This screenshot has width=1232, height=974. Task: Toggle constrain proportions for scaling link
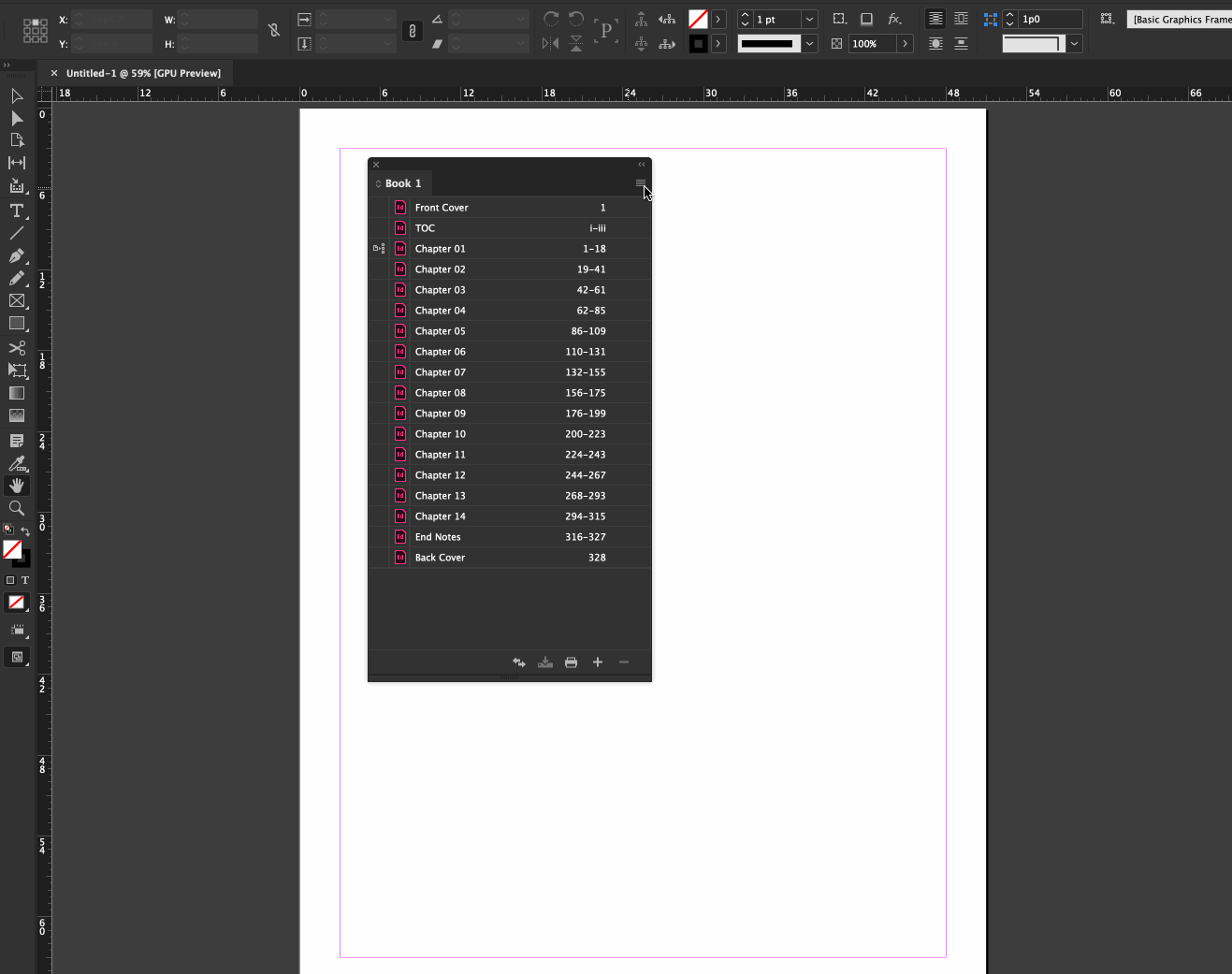point(413,31)
